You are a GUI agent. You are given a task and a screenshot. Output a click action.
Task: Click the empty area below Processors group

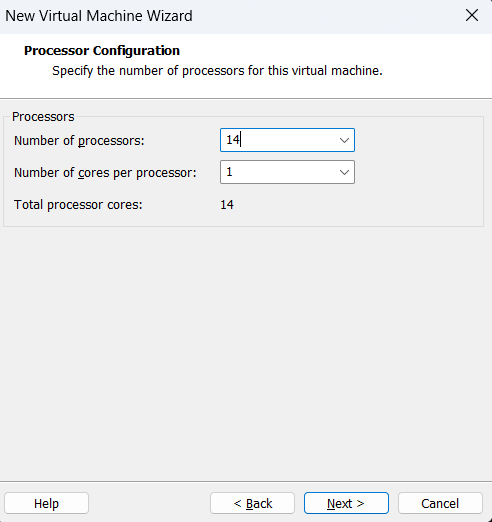tap(246, 353)
